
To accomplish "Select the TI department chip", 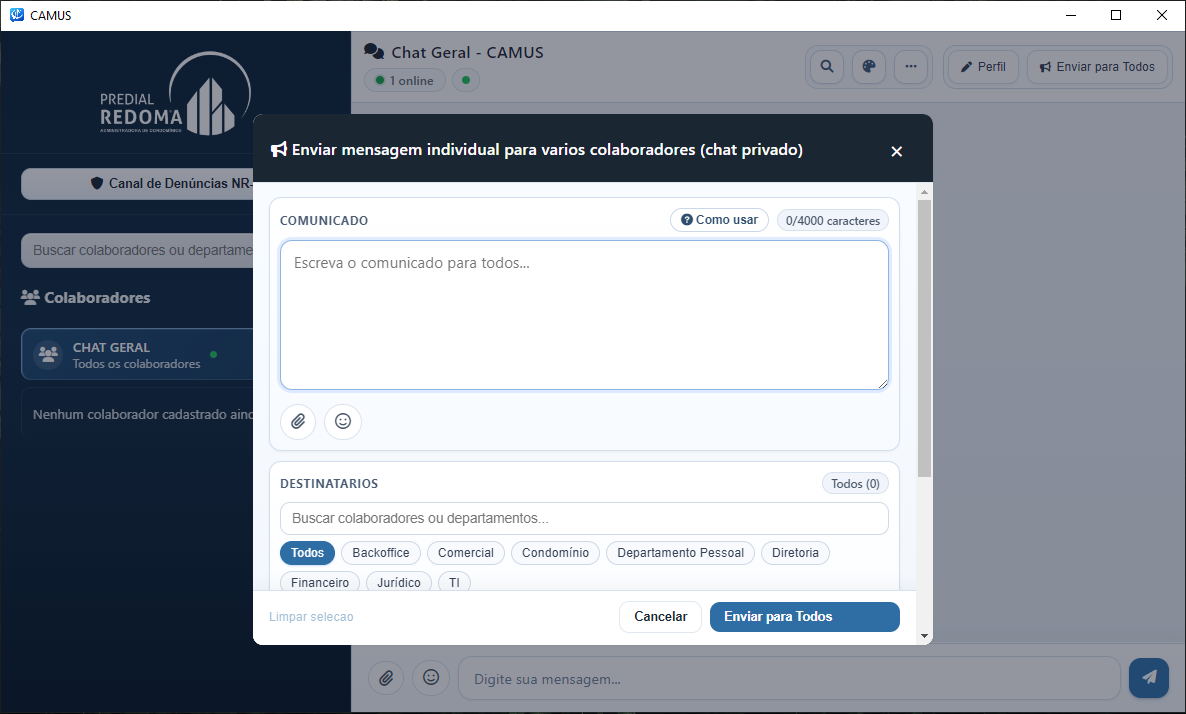I will 454,582.
